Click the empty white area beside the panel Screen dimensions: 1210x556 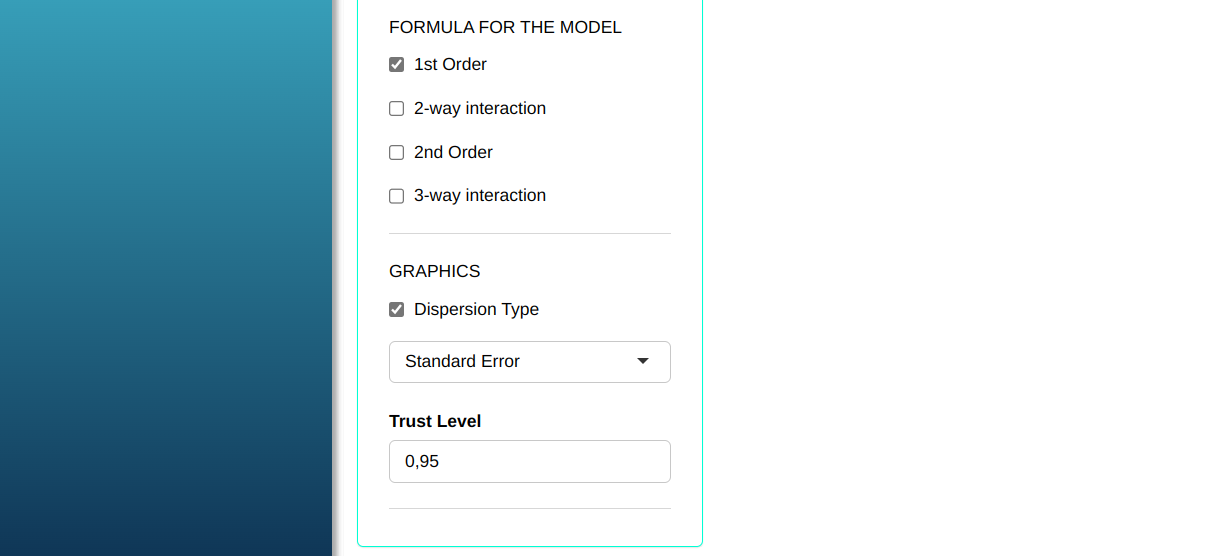coord(950,280)
